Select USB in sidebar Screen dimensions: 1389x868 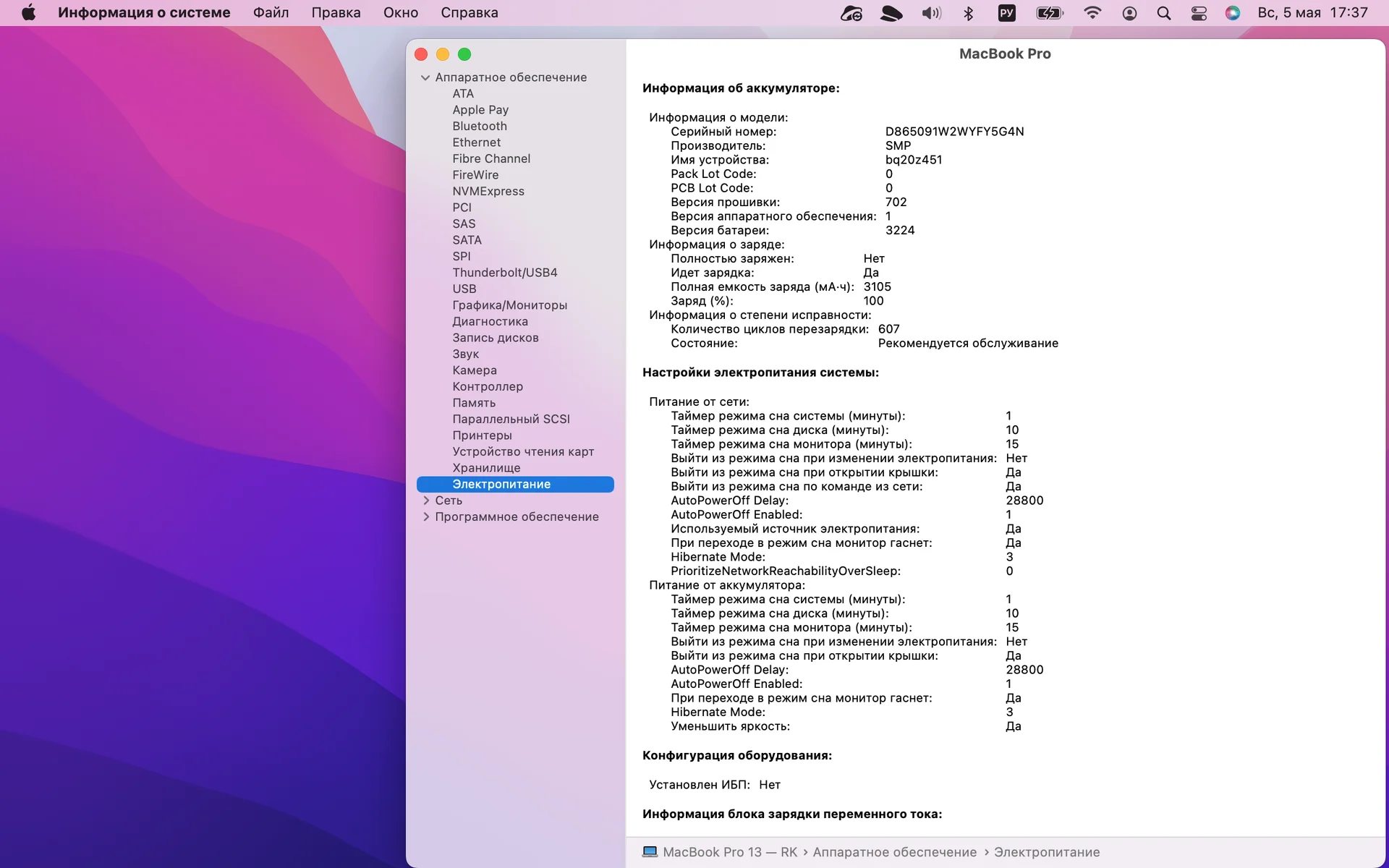click(464, 289)
